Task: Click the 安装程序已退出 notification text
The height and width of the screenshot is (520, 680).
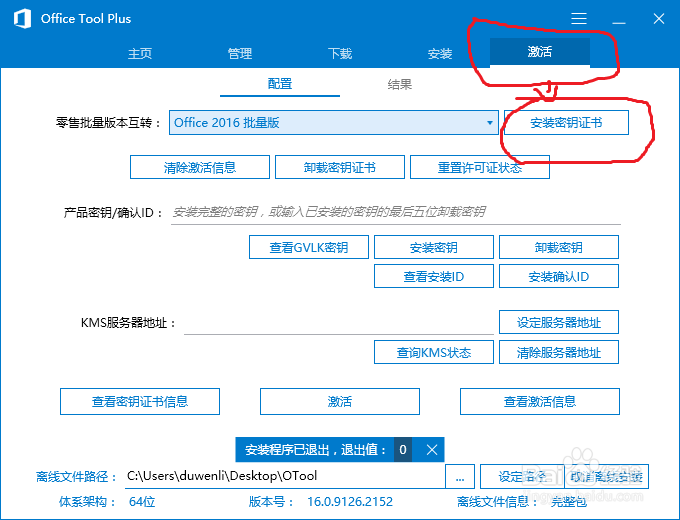Action: click(x=315, y=450)
